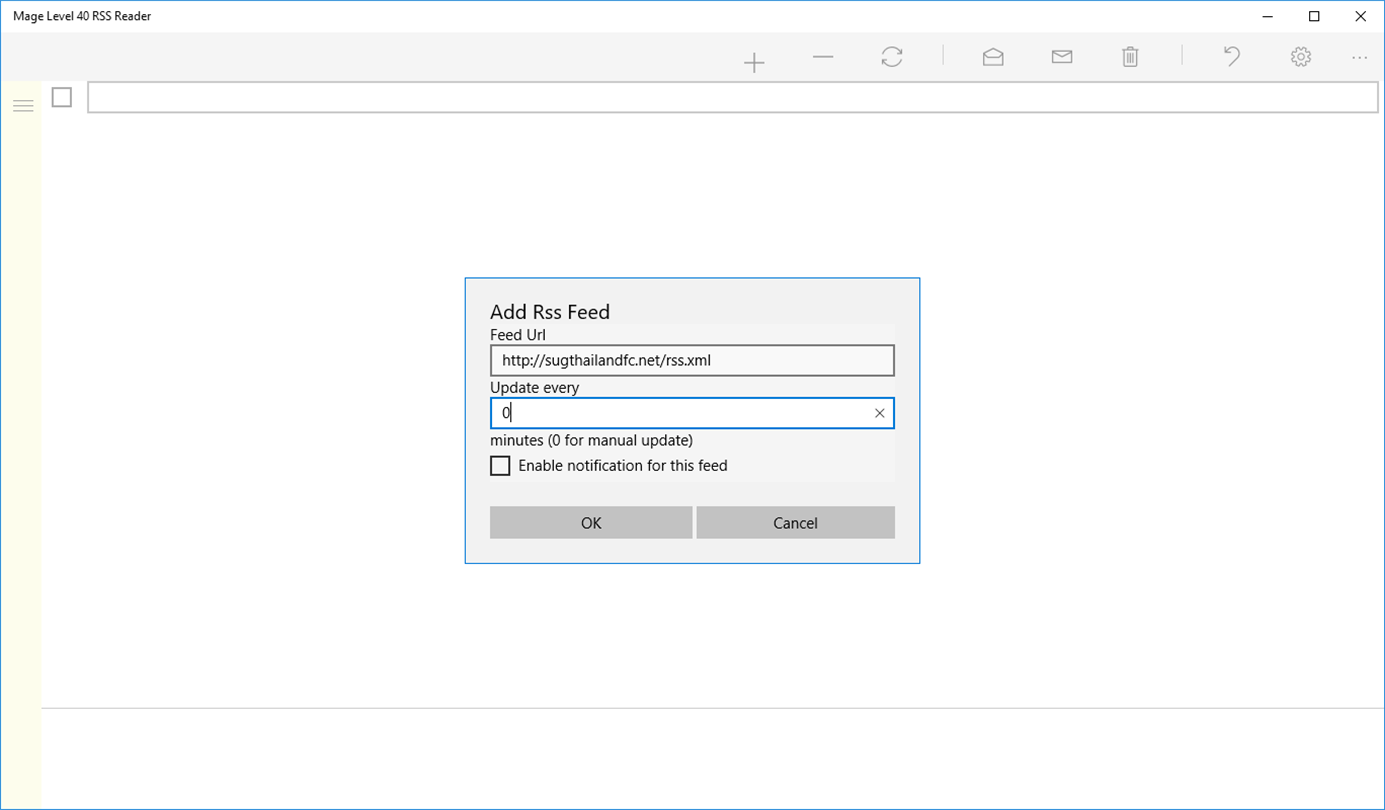Viewport: 1385px width, 810px height.
Task: Maximize the RSS Reader window
Action: (x=1314, y=16)
